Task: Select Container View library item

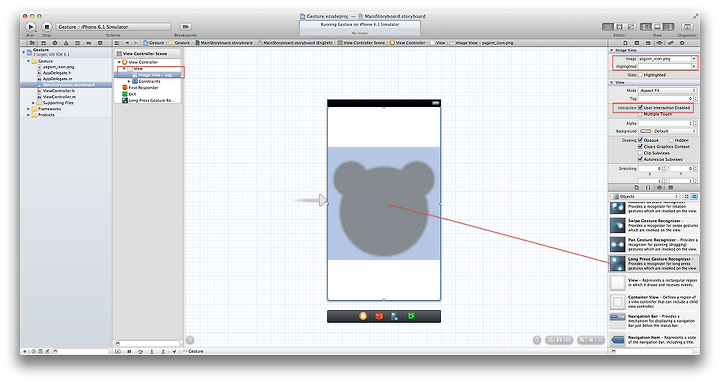Action: pos(654,302)
